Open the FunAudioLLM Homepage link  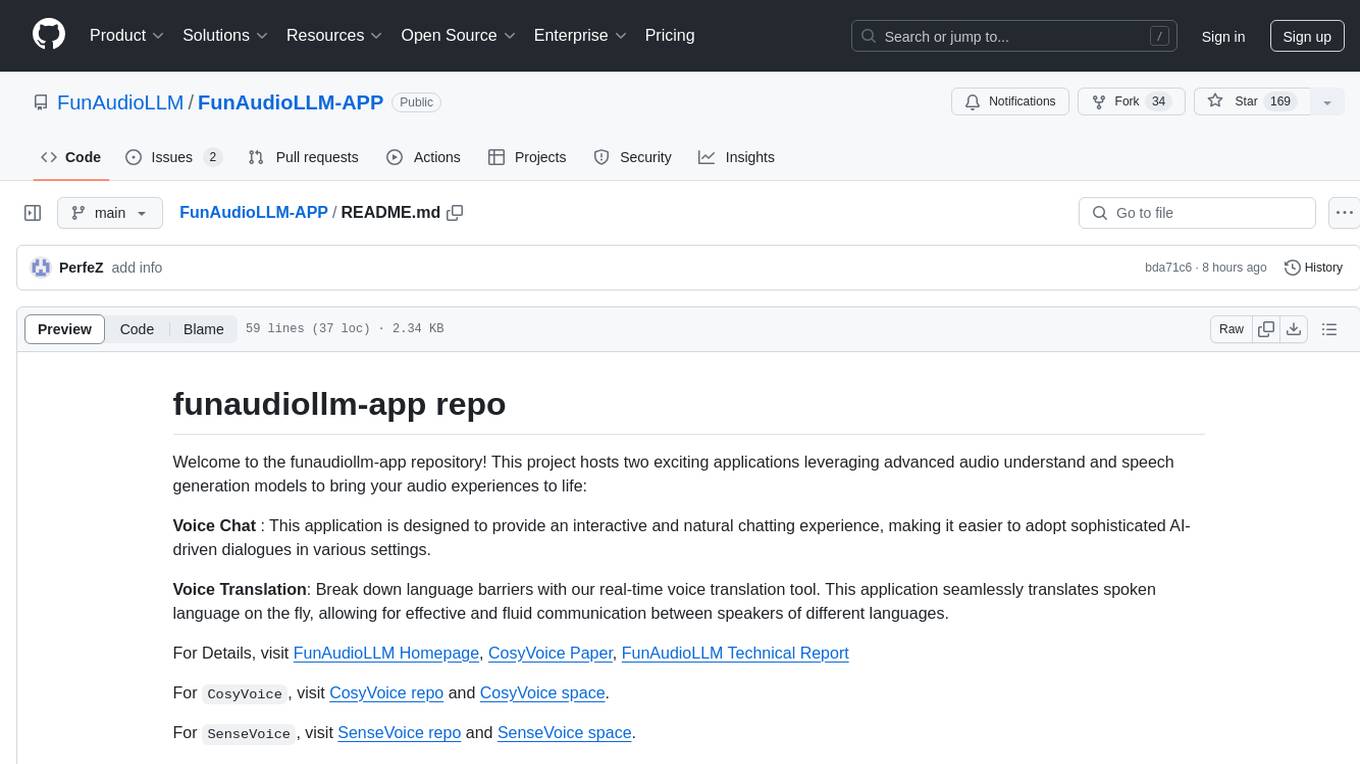(x=386, y=653)
